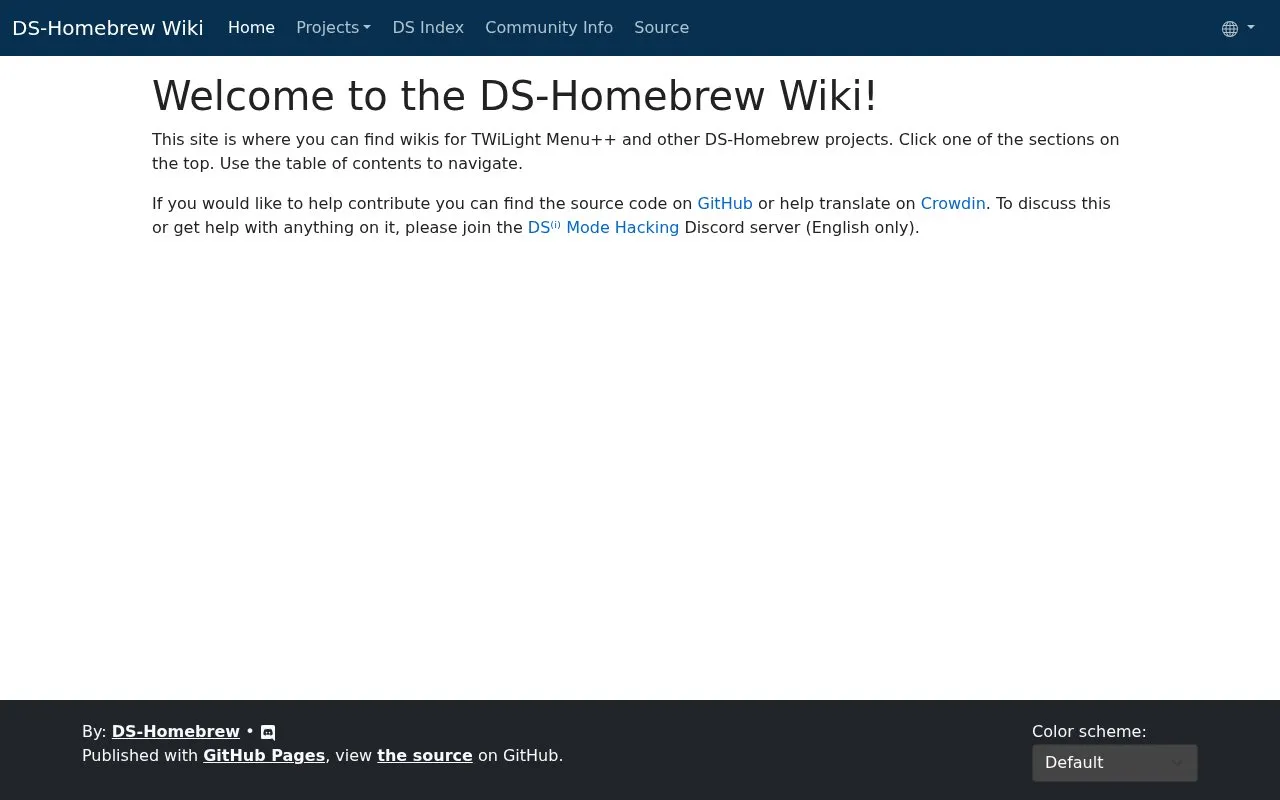Click the DS-Homebrew Wiki brand title
The width and height of the screenshot is (1280, 800).
point(108,28)
